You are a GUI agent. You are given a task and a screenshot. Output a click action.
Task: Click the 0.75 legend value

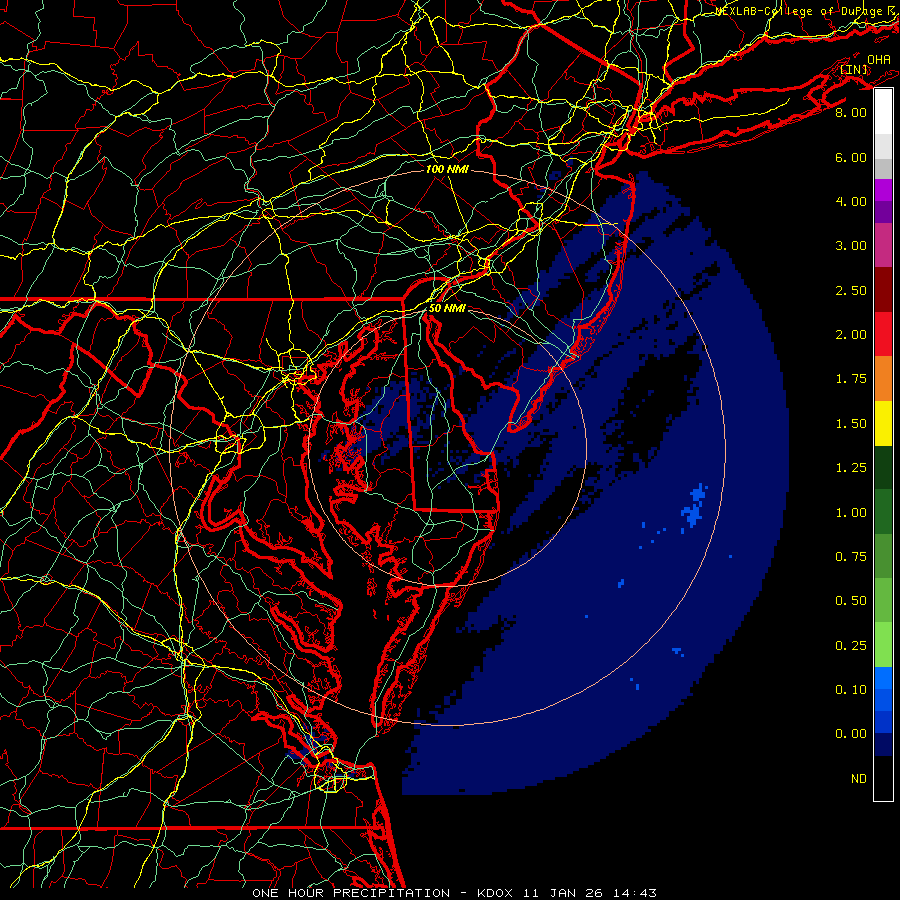(851, 557)
